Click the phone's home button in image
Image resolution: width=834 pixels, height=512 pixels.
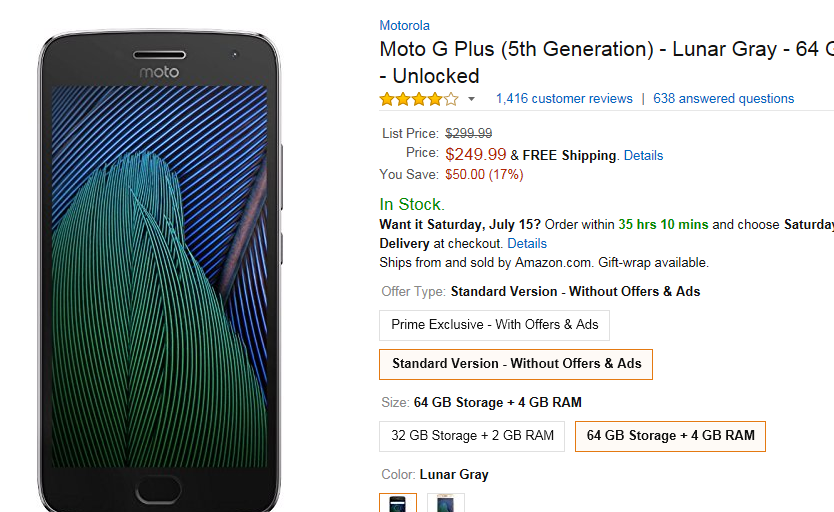pyautogui.click(x=158, y=489)
